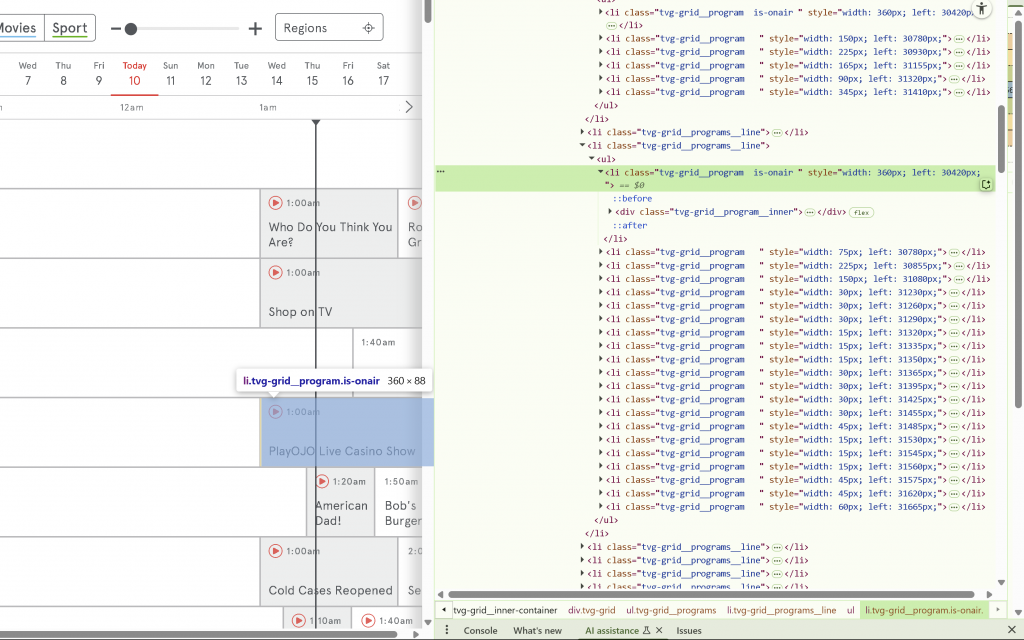Click the play icon beside the 1:40am listing
The image size is (1024, 640).
point(368,620)
